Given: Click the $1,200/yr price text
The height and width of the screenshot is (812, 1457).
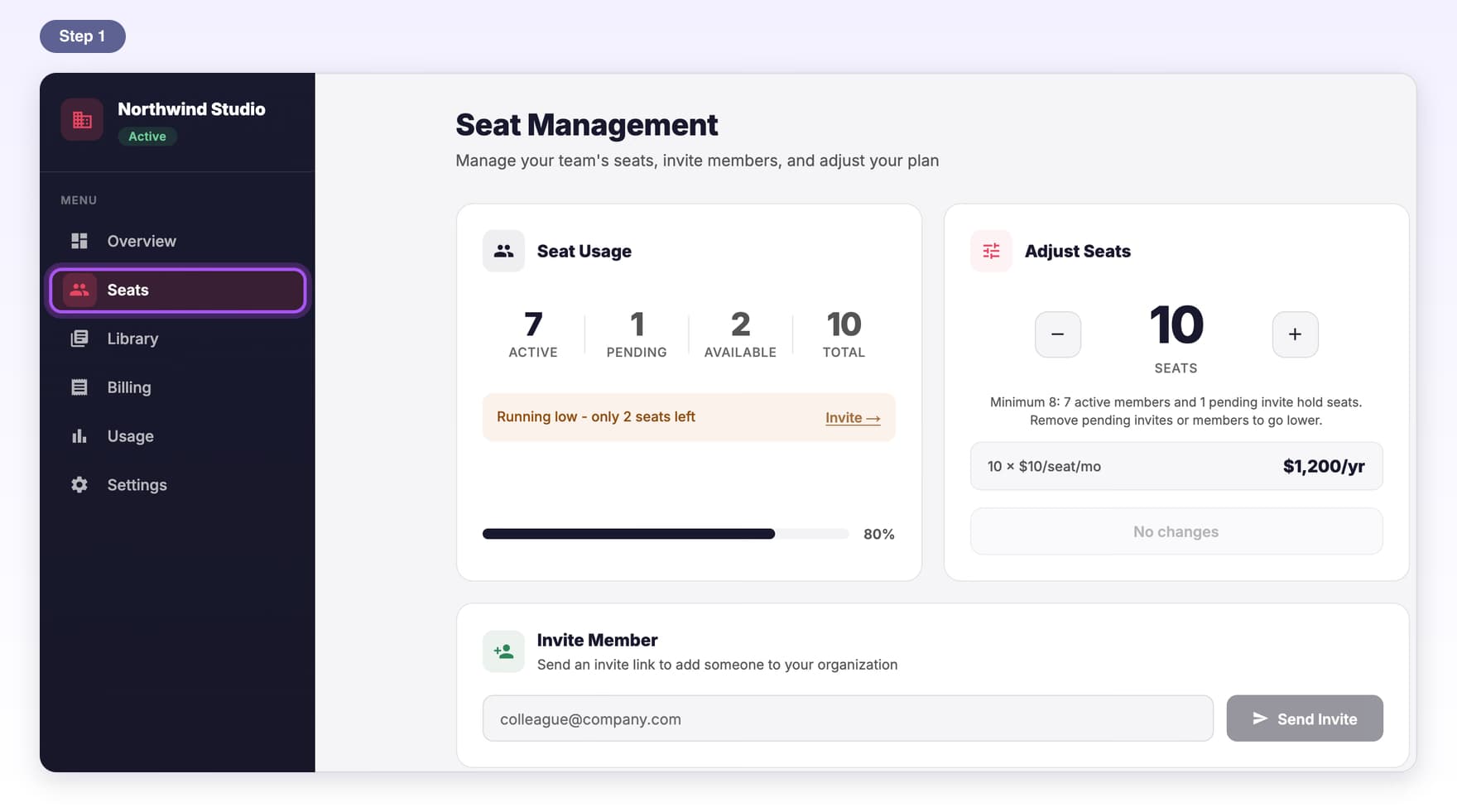Looking at the screenshot, I should tap(1324, 466).
